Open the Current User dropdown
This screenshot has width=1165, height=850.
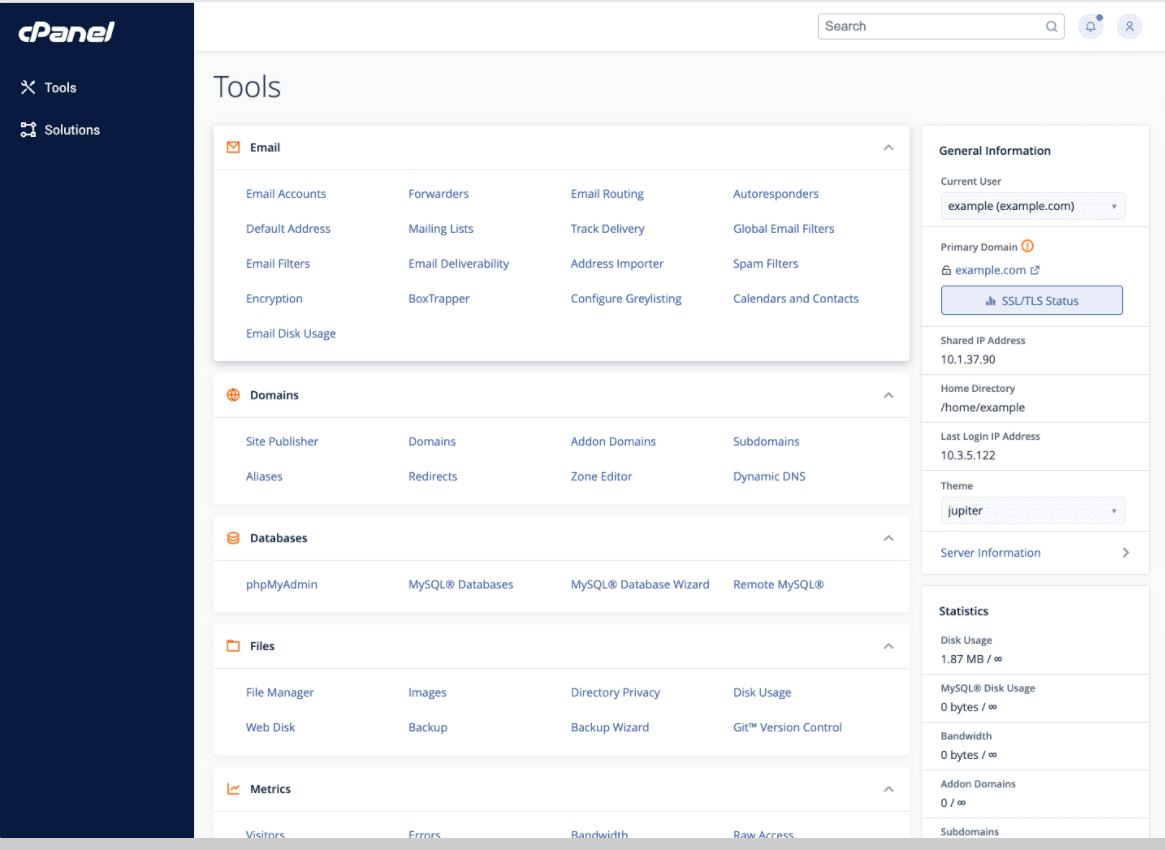pos(1033,206)
